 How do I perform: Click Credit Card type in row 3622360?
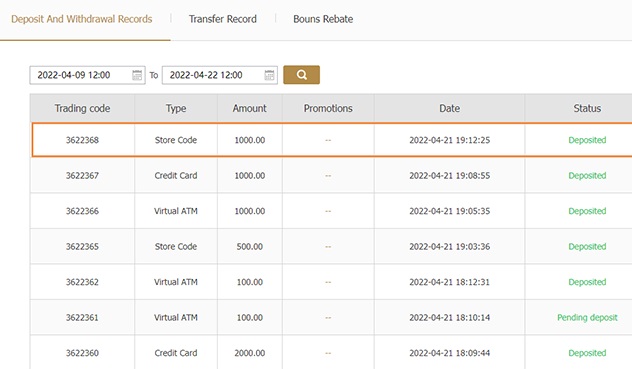[176, 353]
